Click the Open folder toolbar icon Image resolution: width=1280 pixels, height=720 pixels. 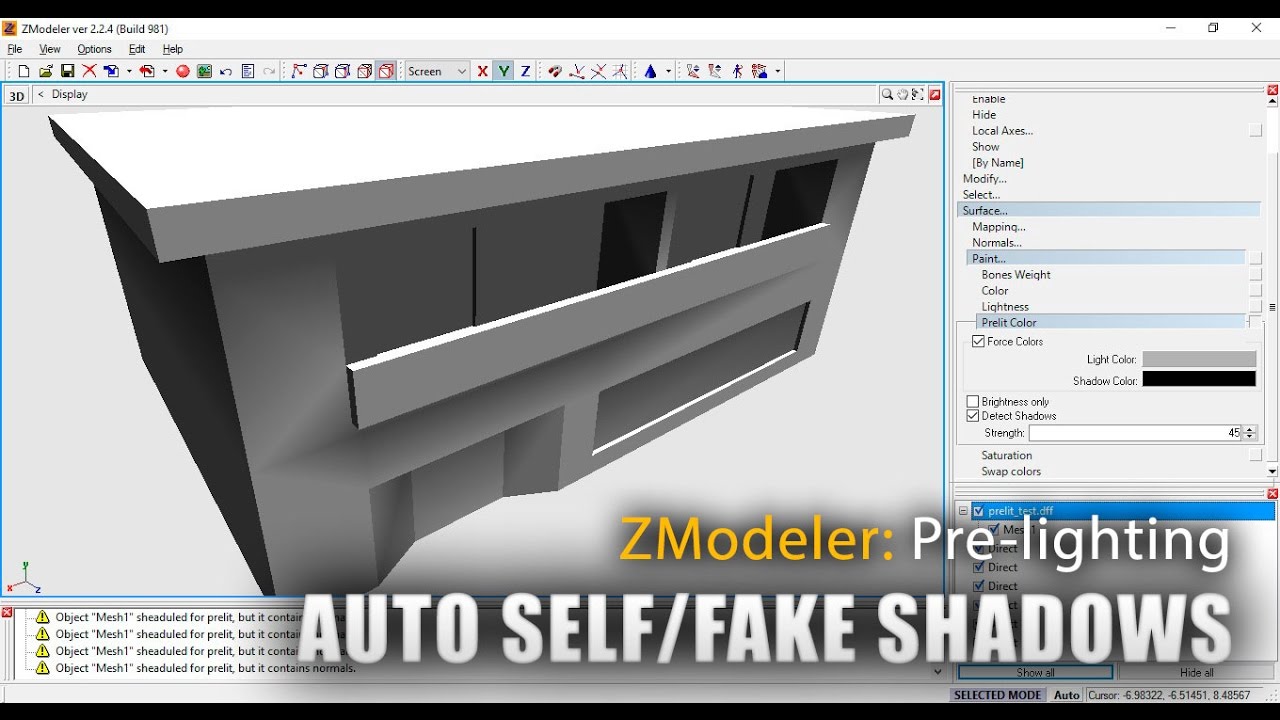46,71
